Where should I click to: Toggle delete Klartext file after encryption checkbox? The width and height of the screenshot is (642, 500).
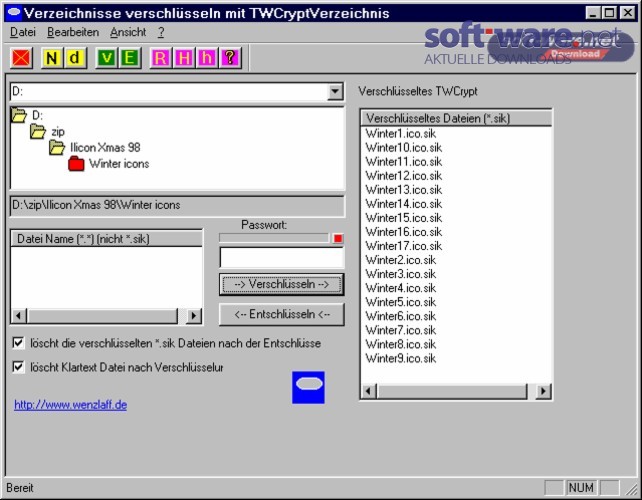click(x=18, y=367)
